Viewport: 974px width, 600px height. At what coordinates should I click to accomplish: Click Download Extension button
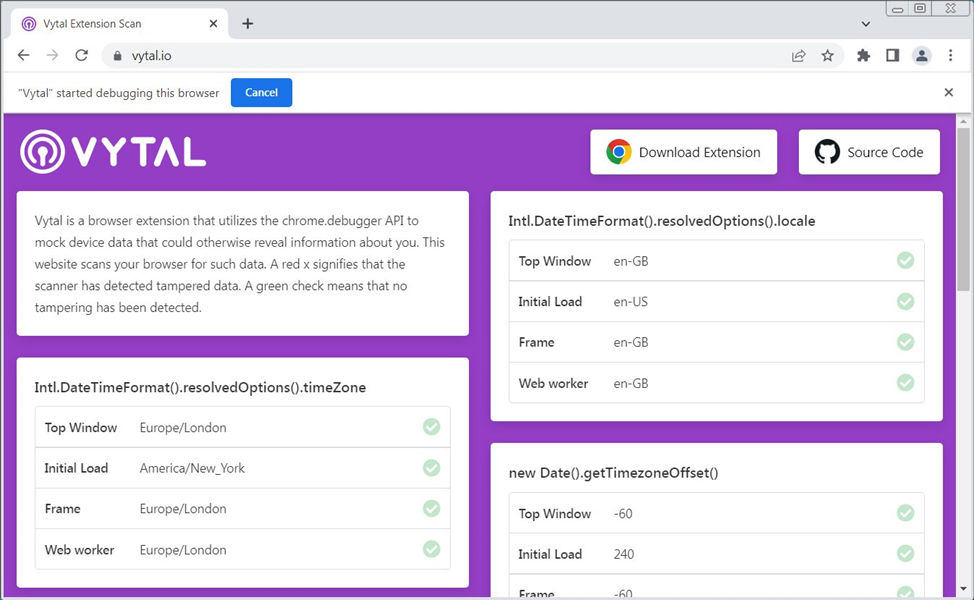pos(683,152)
